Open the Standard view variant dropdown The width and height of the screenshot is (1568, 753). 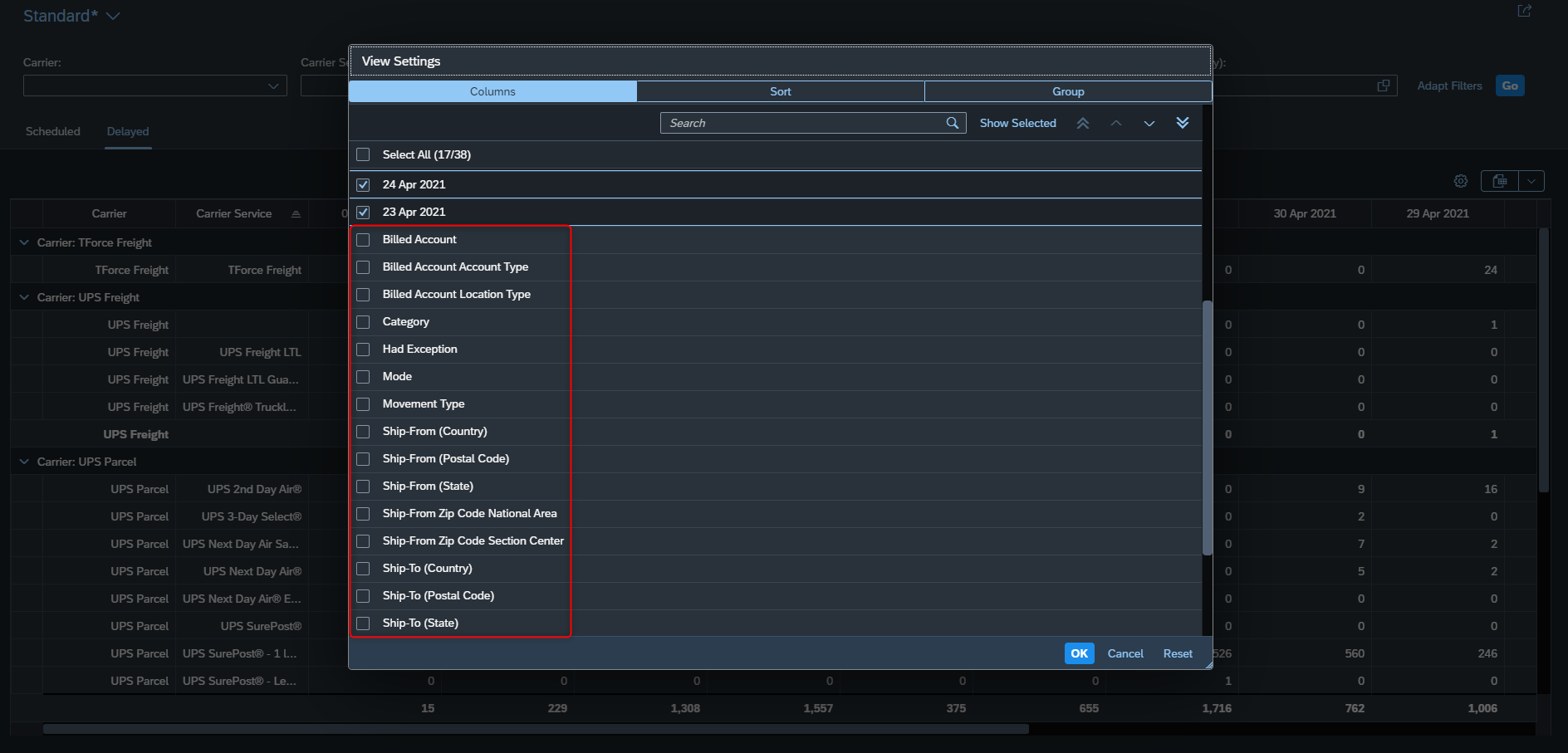[x=113, y=17]
